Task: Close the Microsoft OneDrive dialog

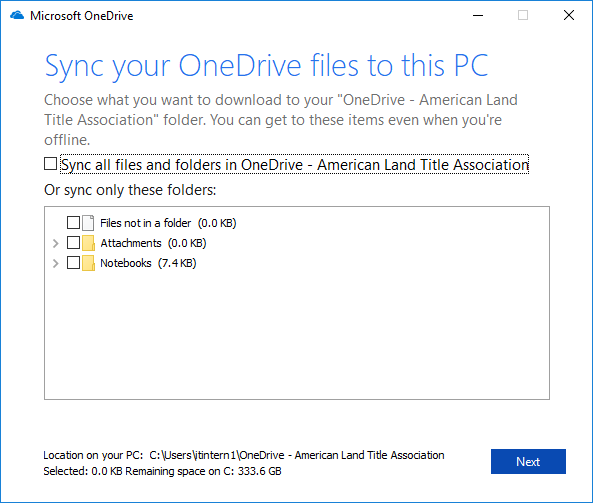Action: click(x=569, y=16)
